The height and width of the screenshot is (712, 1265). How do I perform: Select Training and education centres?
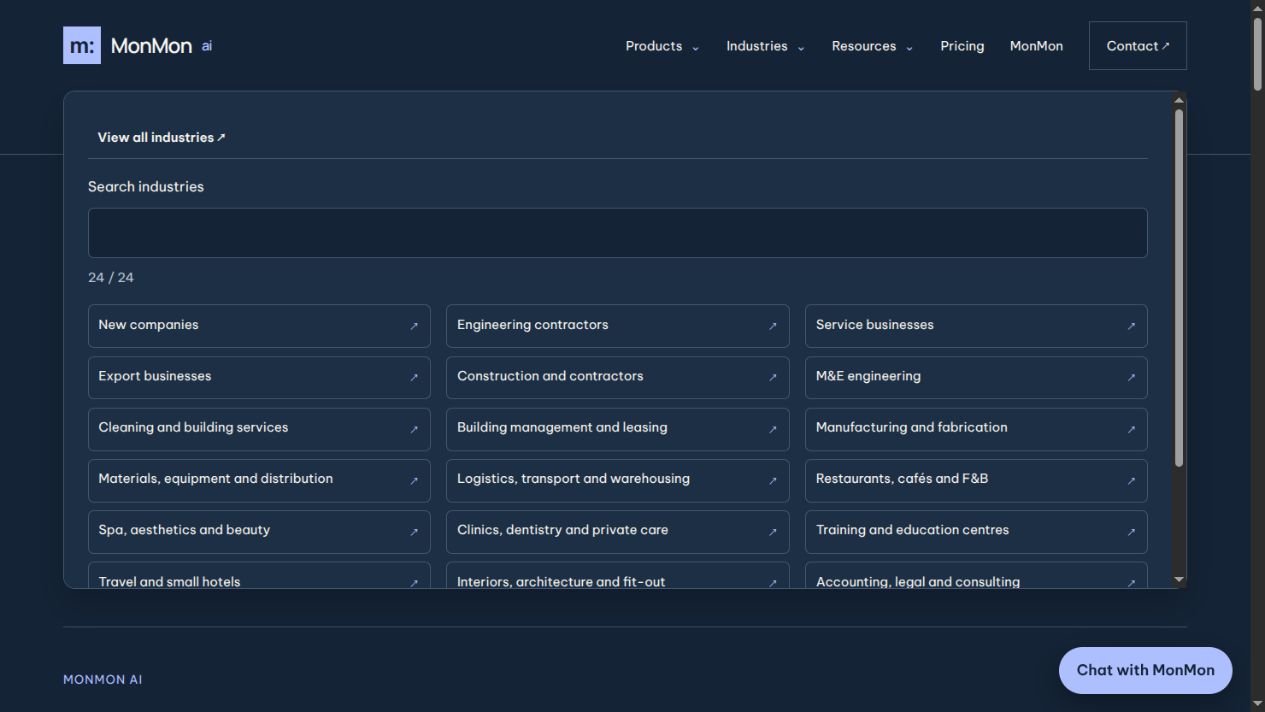coord(976,531)
